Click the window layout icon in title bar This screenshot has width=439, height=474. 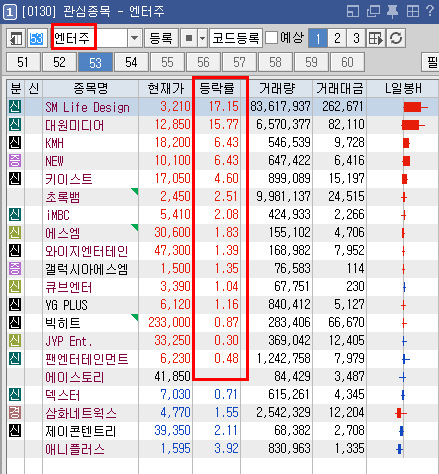[x=353, y=11]
